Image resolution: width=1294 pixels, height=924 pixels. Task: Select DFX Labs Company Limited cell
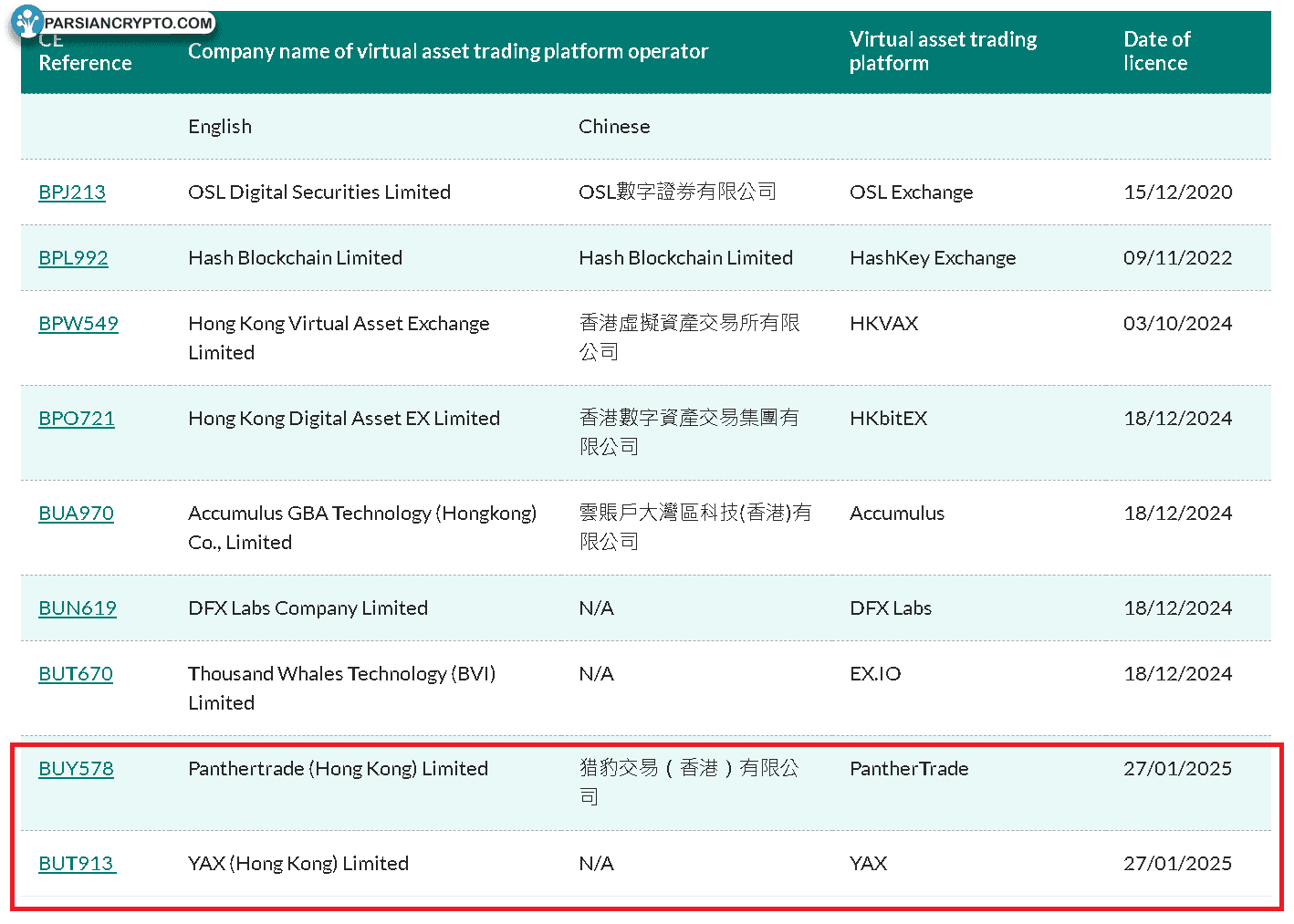(308, 608)
